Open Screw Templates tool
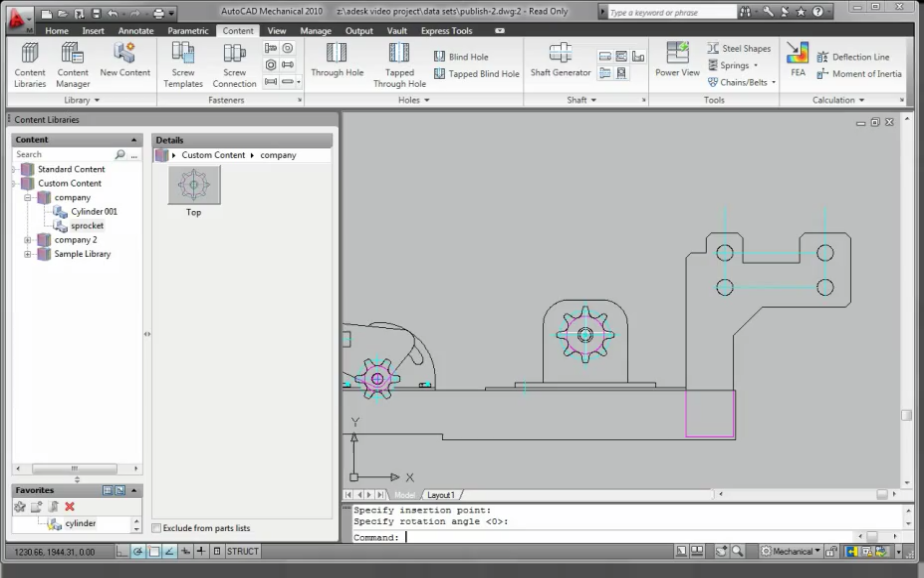 (183, 65)
